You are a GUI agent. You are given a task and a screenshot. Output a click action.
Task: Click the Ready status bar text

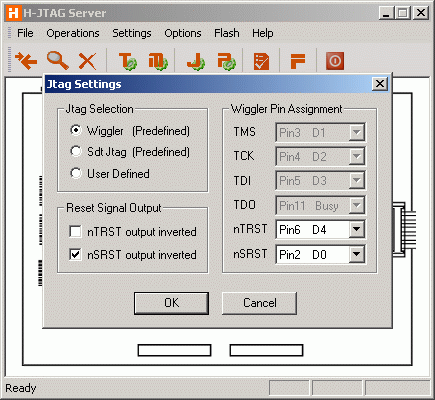(21, 388)
